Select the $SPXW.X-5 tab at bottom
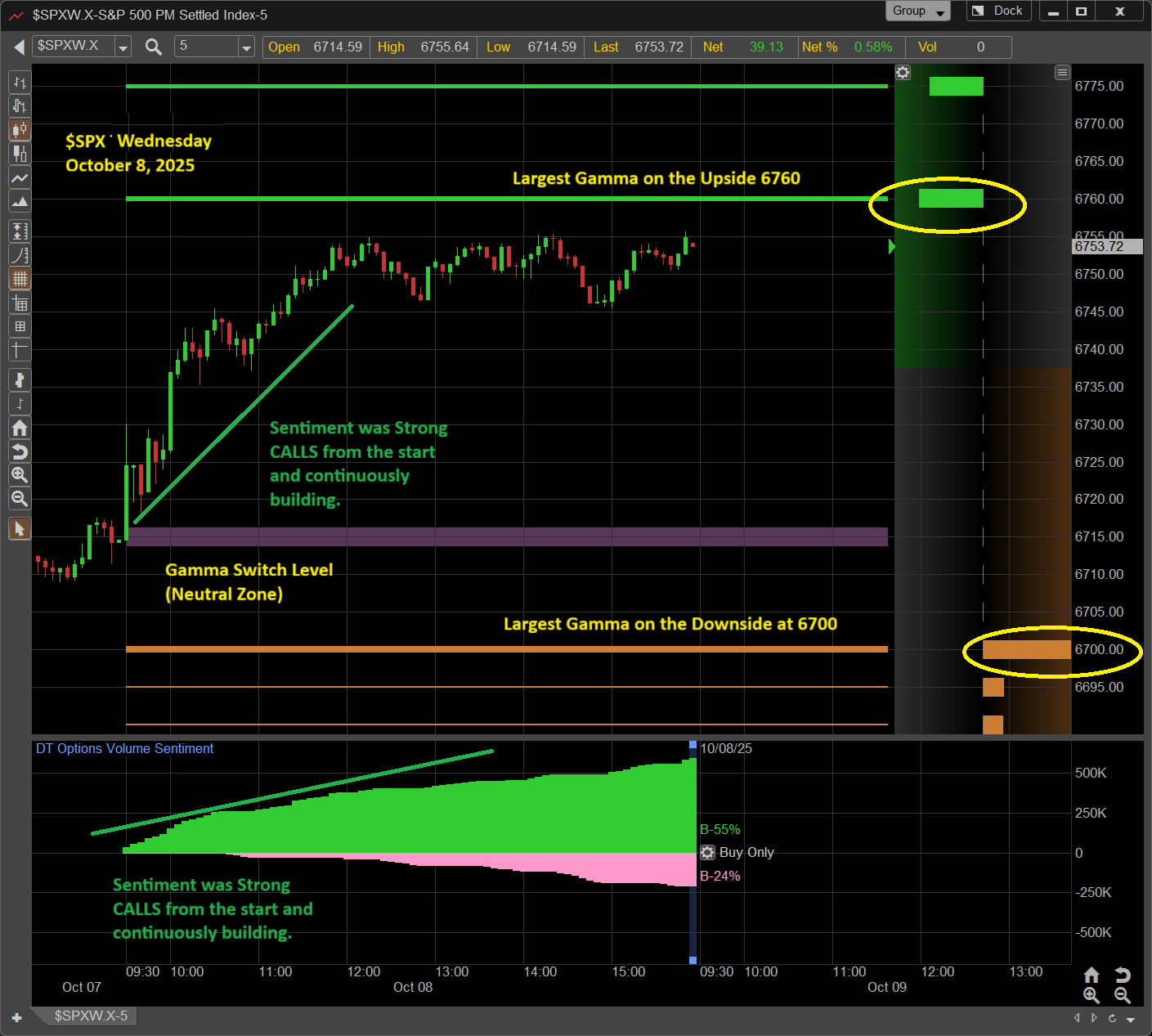The image size is (1152, 1036). 91,1016
